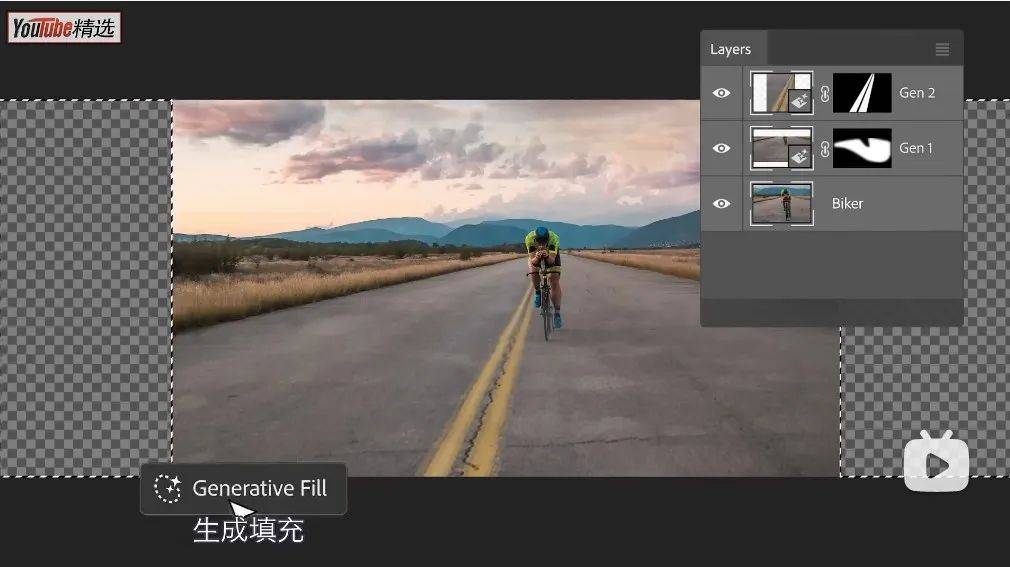The height and width of the screenshot is (567, 1010).
Task: Select the Layers tab
Action: coord(730,50)
